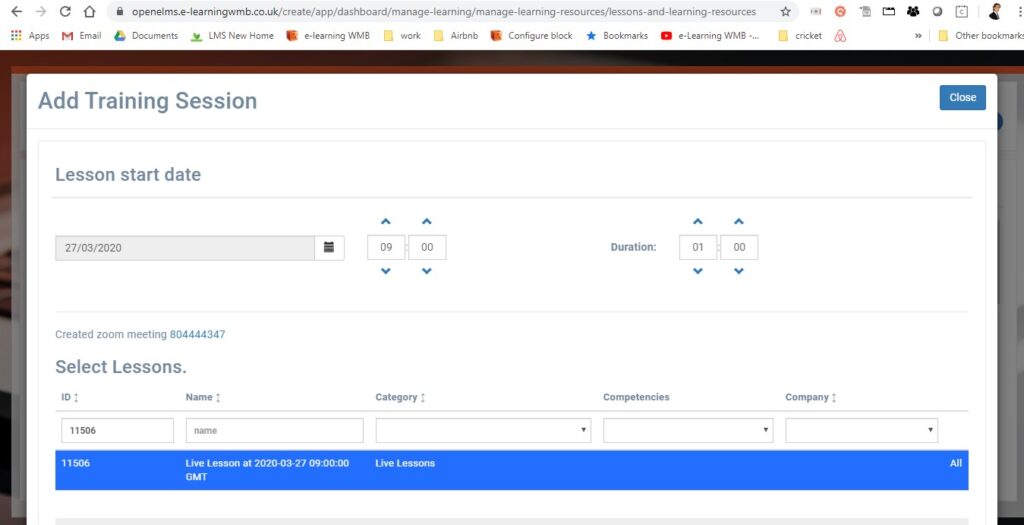Open the Apps shortcut in the bookmarks bar
Viewport: 1024px width, 525px height.
30,36
